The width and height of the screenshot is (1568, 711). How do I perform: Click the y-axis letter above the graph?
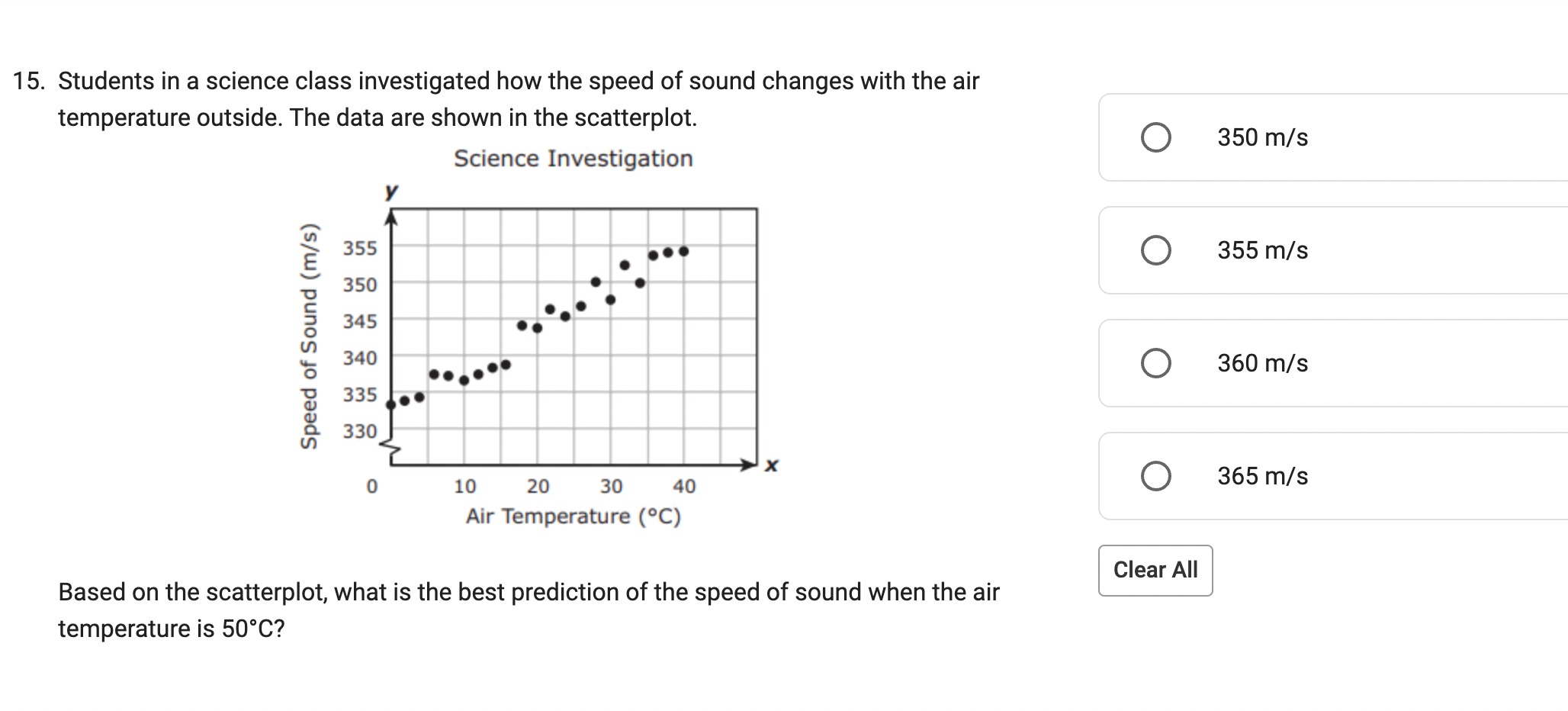click(x=391, y=191)
